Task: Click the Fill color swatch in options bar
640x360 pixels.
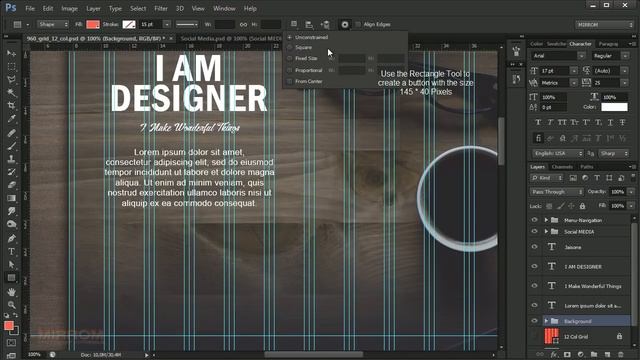Action: click(x=93, y=24)
